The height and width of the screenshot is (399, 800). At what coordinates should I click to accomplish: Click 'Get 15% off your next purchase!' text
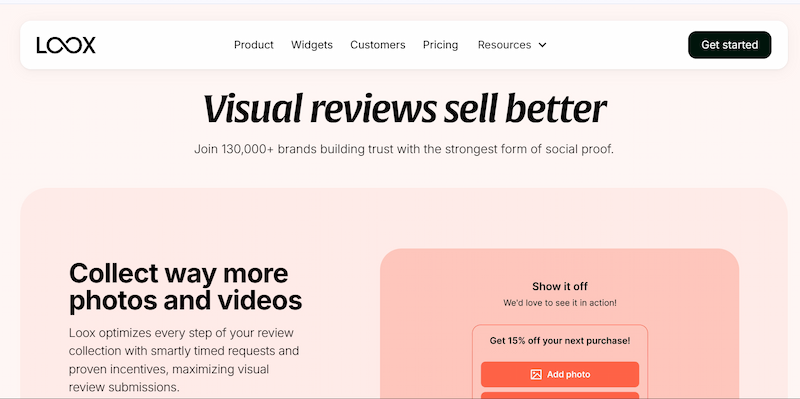pyautogui.click(x=560, y=340)
